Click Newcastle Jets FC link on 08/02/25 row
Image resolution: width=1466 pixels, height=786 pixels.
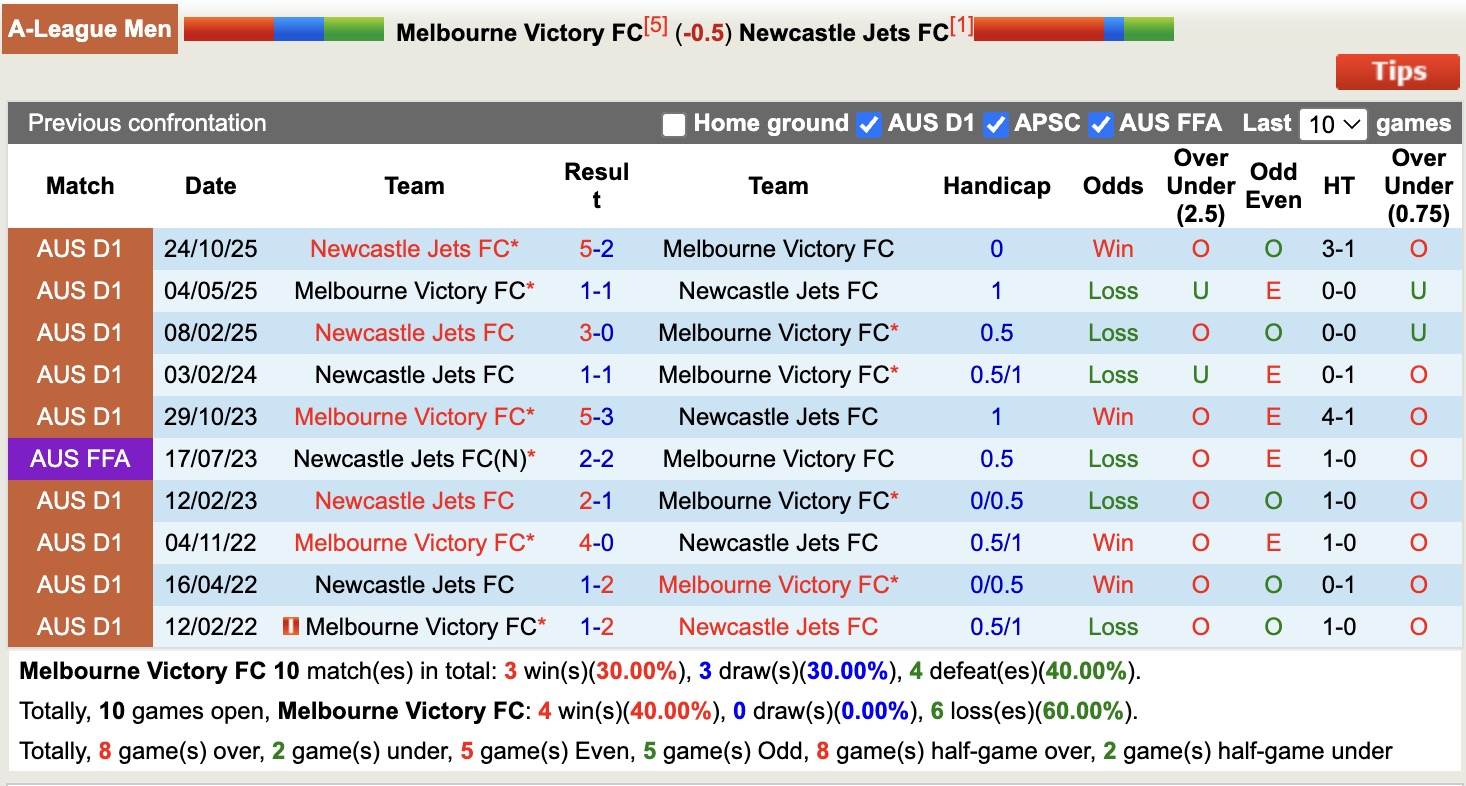pos(414,333)
